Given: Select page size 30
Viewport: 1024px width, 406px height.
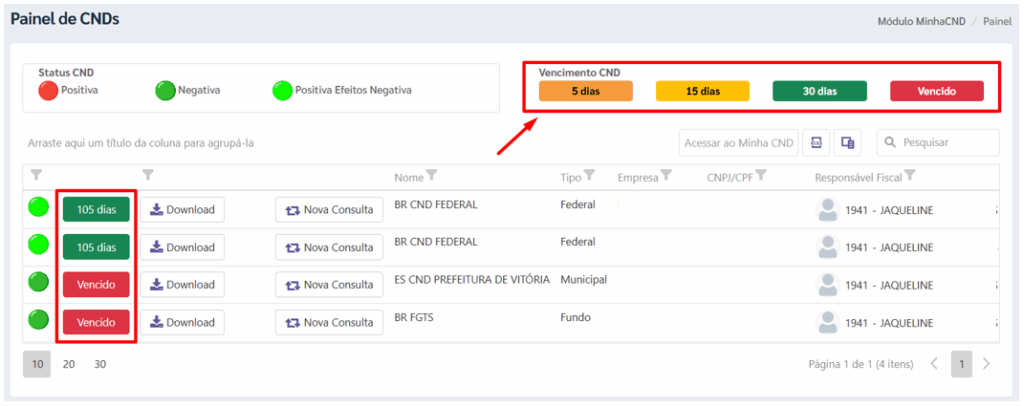Looking at the screenshot, I should (100, 364).
